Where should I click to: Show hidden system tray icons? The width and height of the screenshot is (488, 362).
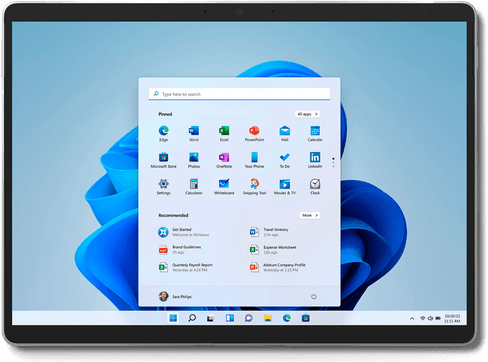coord(412,318)
